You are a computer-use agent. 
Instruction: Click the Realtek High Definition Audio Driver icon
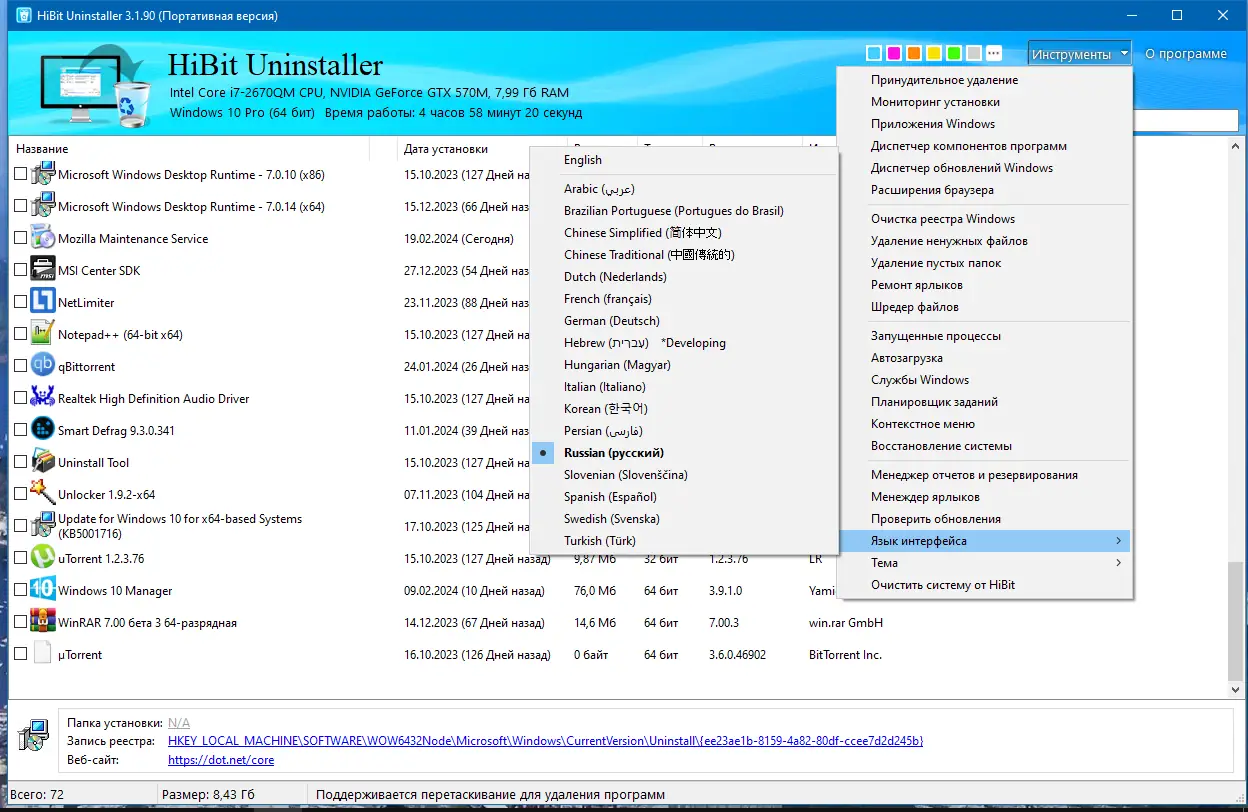(42, 398)
